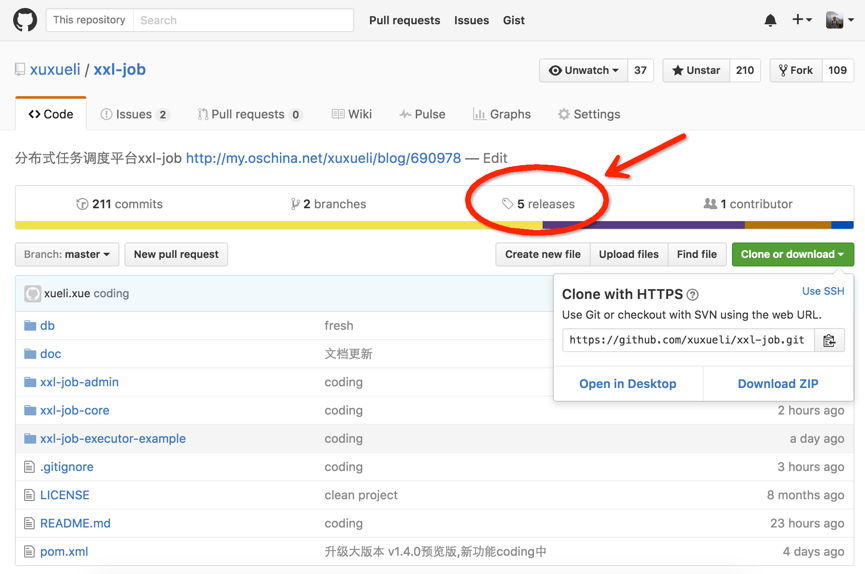Click the GitHub Octocat logo

[25, 20]
